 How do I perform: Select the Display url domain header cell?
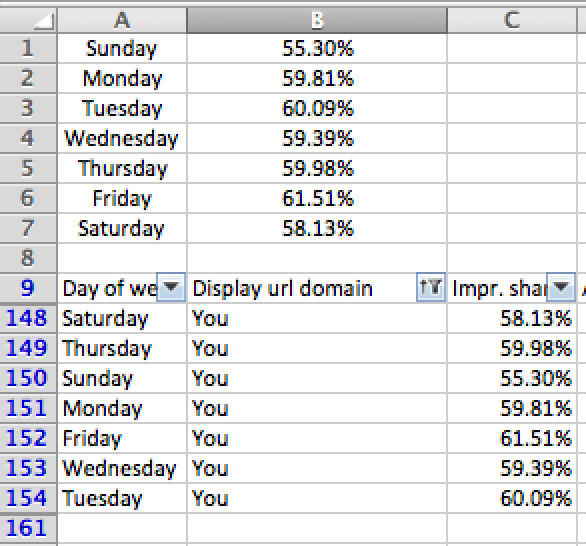point(317,288)
